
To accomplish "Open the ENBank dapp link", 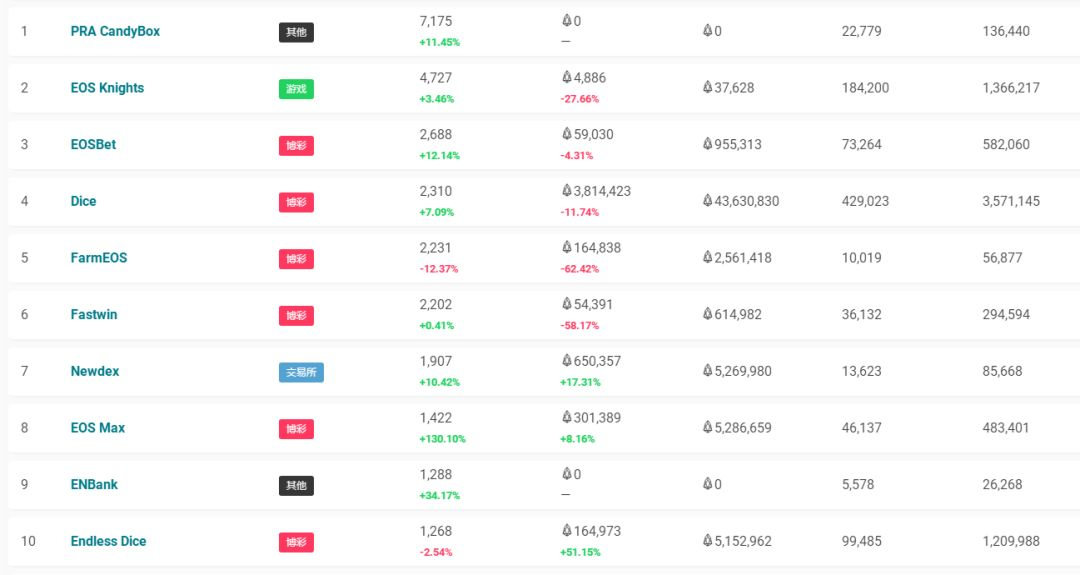I will click(94, 484).
